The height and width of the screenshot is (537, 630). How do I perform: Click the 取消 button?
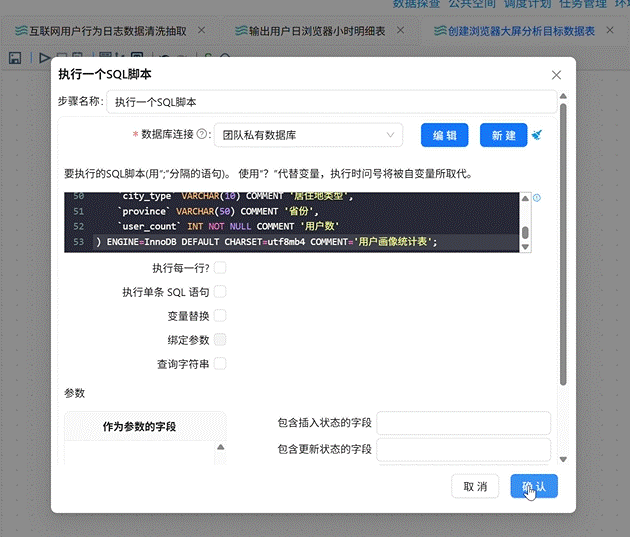475,486
